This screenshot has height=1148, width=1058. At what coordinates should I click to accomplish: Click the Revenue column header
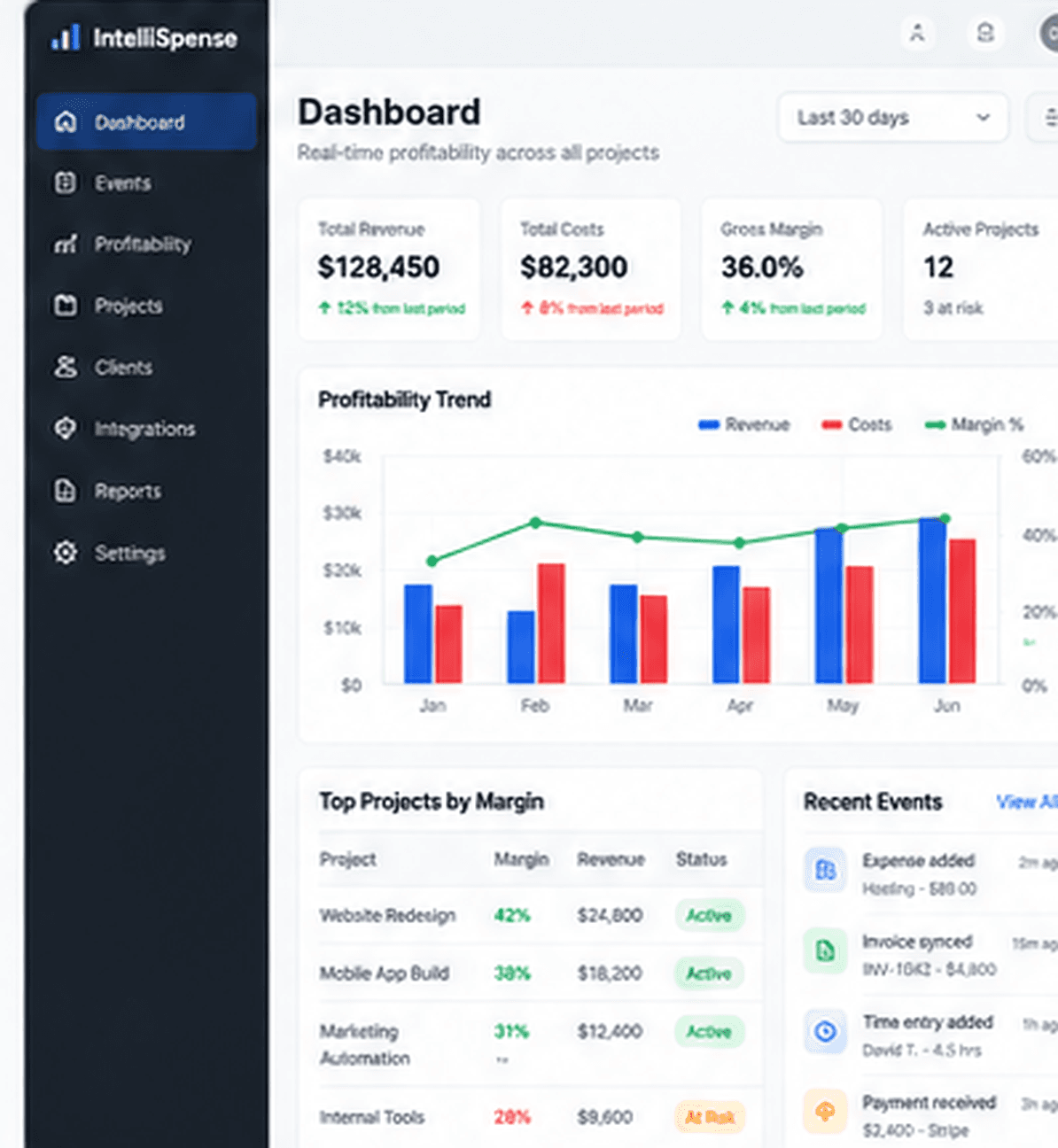pyautogui.click(x=611, y=858)
